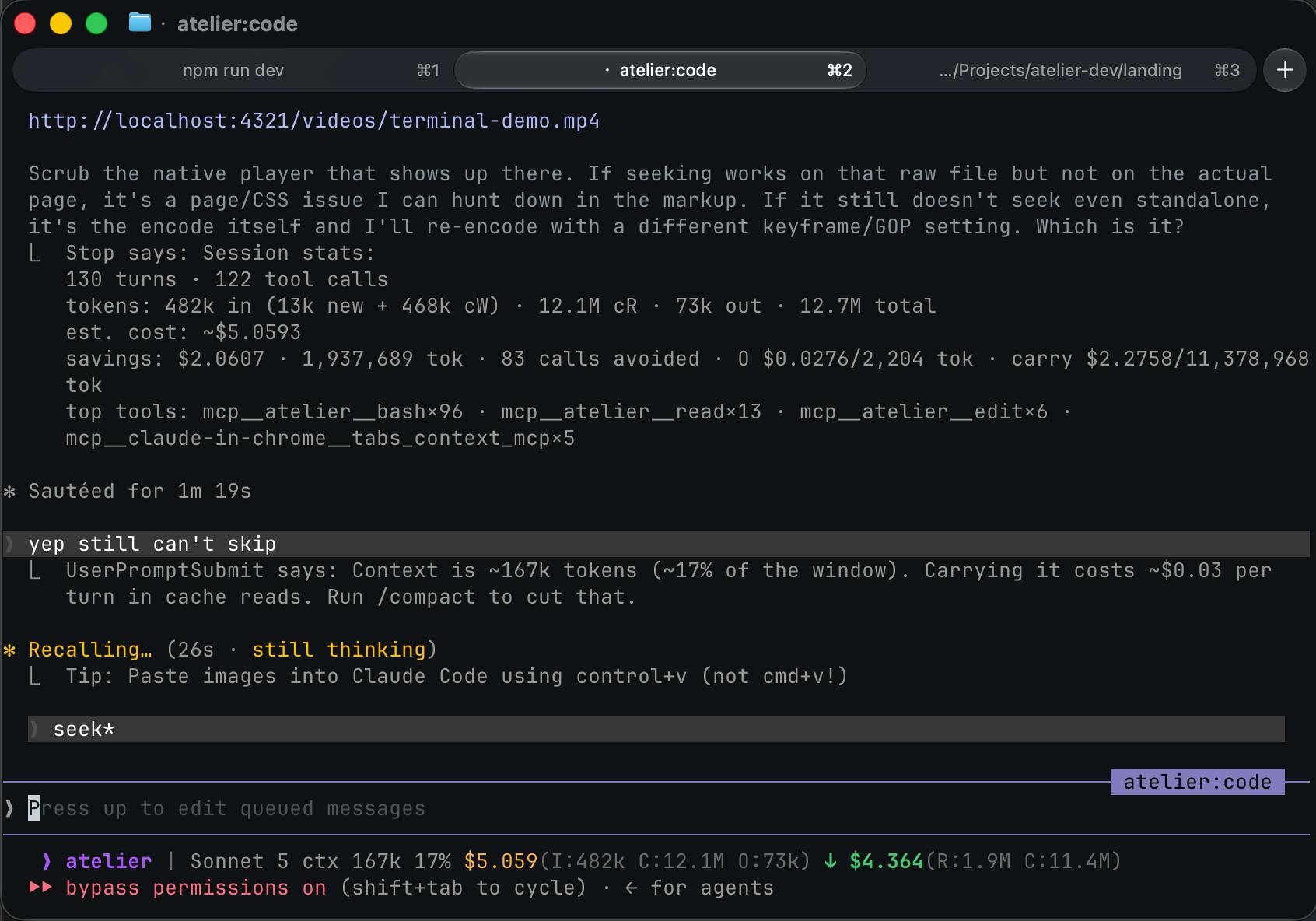Close the window with red button
The height and width of the screenshot is (921, 1316).
pyautogui.click(x=25, y=23)
